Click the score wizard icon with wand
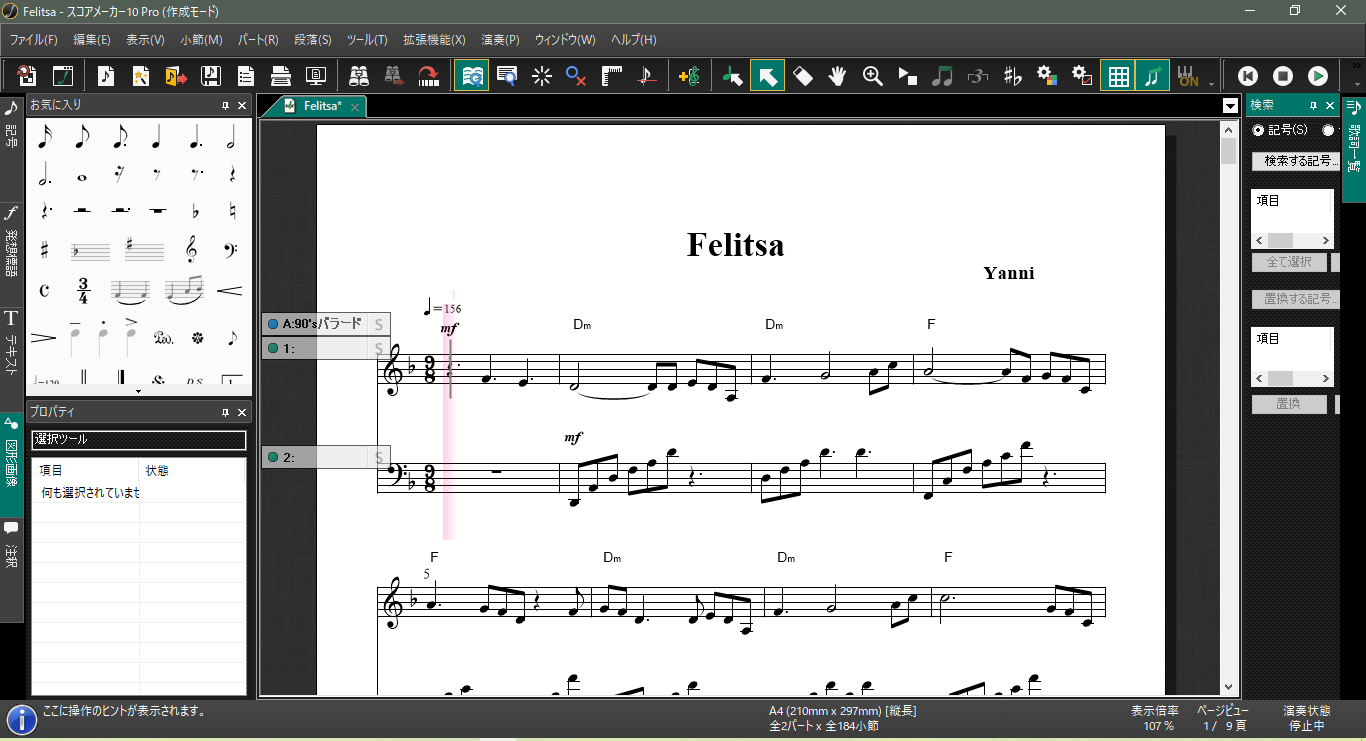This screenshot has height=741, width=1366. [x=141, y=76]
